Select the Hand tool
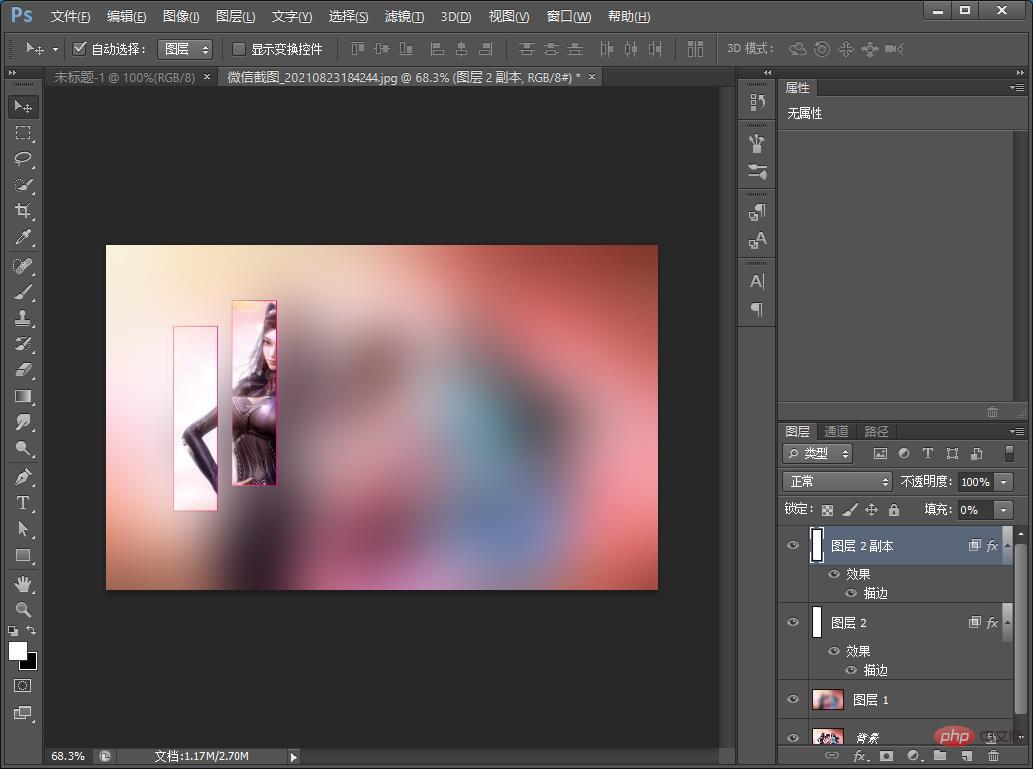This screenshot has height=769, width=1033. pos(23,584)
